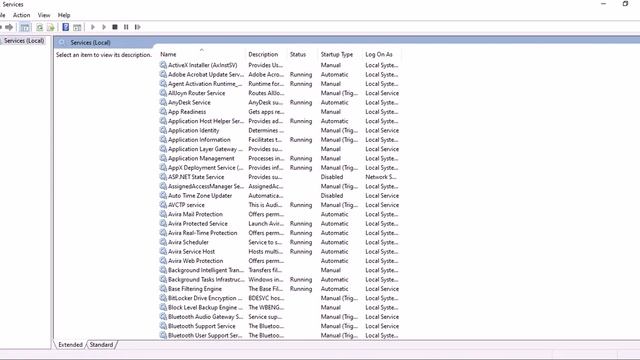Click the gear icon beside Avira Scheduler

click(x=163, y=242)
